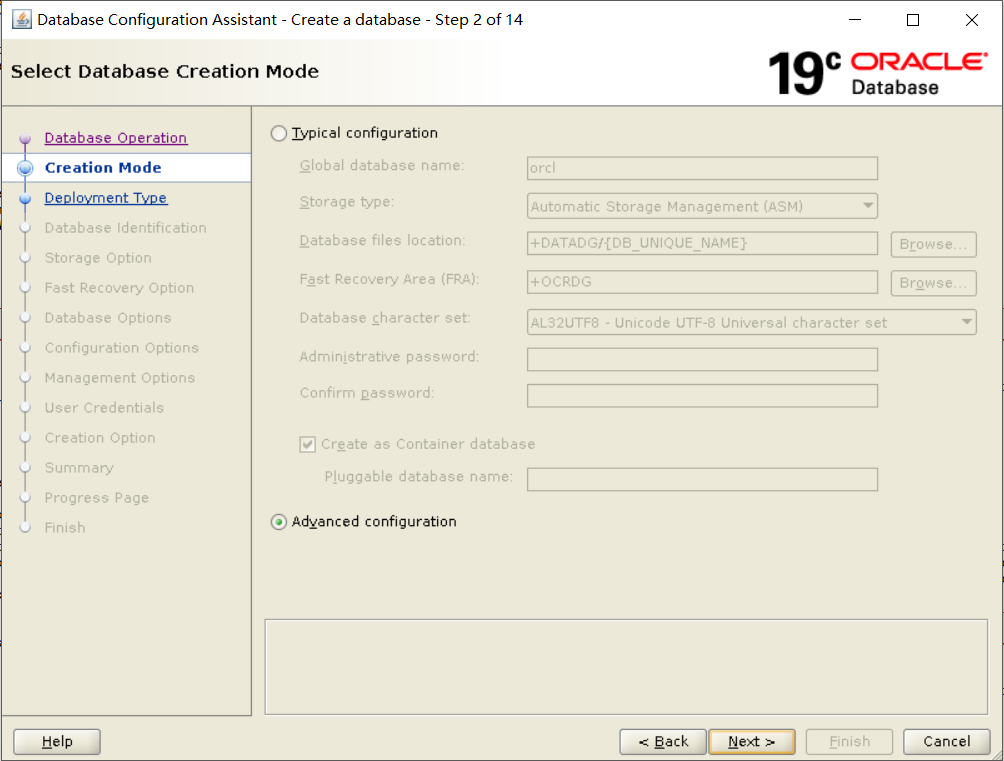Click Fast Recovery Option step
This screenshot has height=761, width=1004.
tap(119, 288)
